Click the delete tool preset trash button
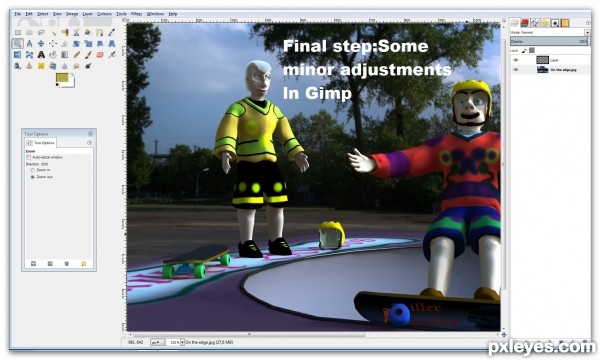This screenshot has width=600, height=360. [67, 264]
